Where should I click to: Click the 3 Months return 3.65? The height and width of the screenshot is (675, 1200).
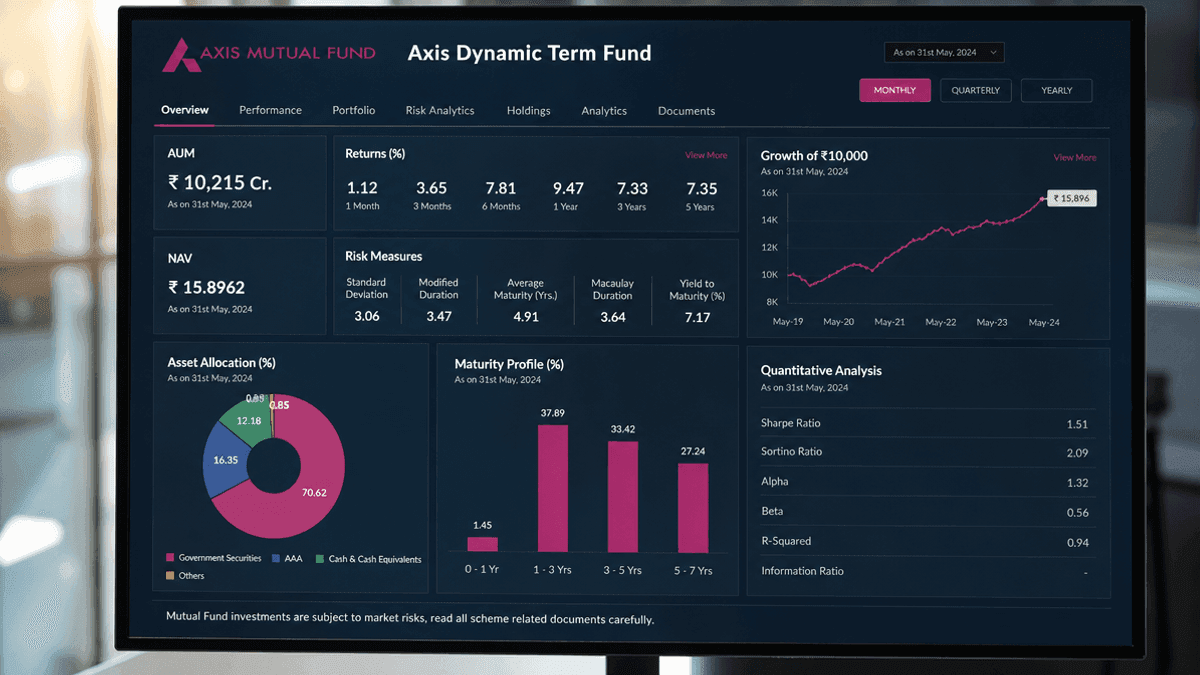(x=432, y=188)
